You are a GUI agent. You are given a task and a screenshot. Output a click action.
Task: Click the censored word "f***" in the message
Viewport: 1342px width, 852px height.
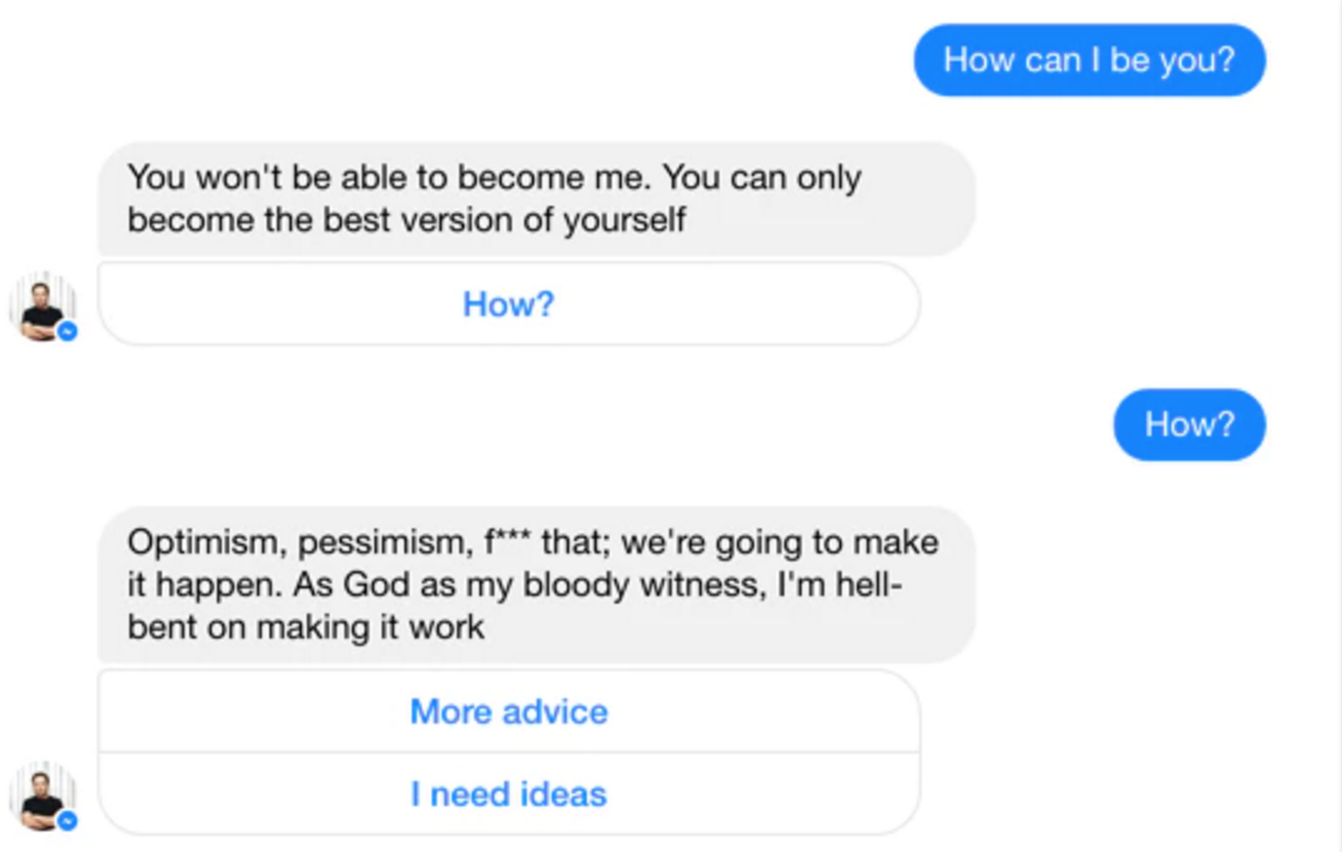pos(508,542)
